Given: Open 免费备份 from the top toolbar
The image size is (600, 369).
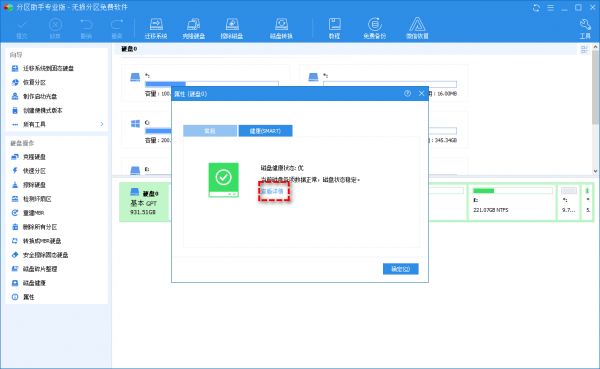Looking at the screenshot, I should coord(375,29).
